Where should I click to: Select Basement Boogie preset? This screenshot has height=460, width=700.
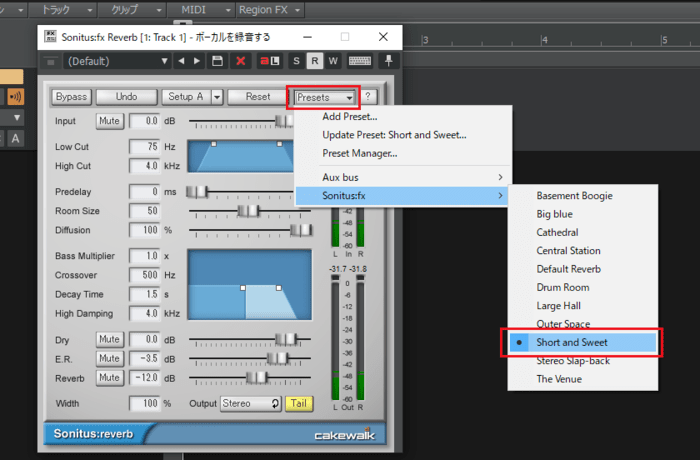[583, 196]
